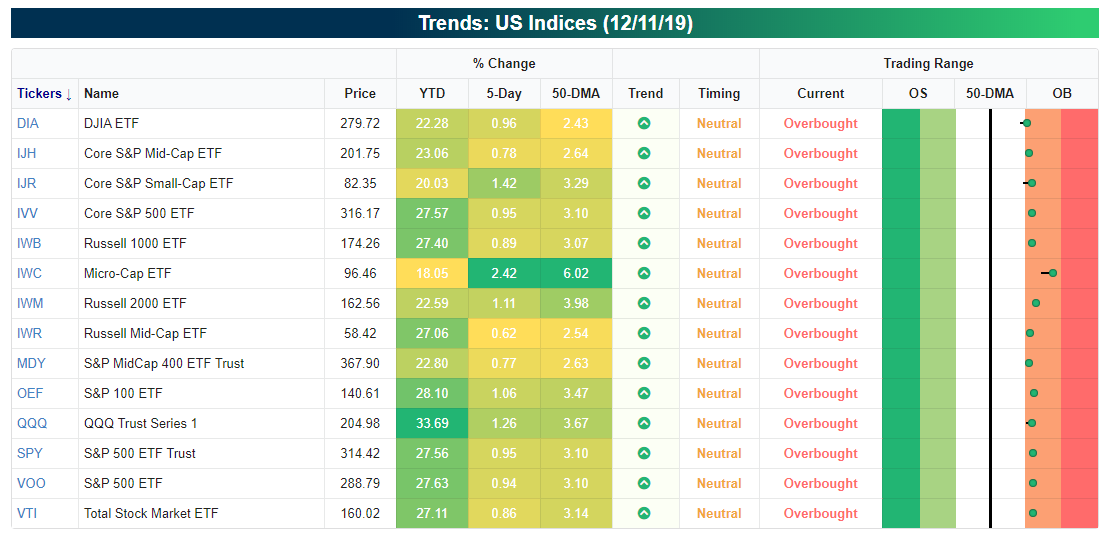1108x537 pixels.
Task: Click the SPY row trend arrow icon
Action: pos(645,454)
